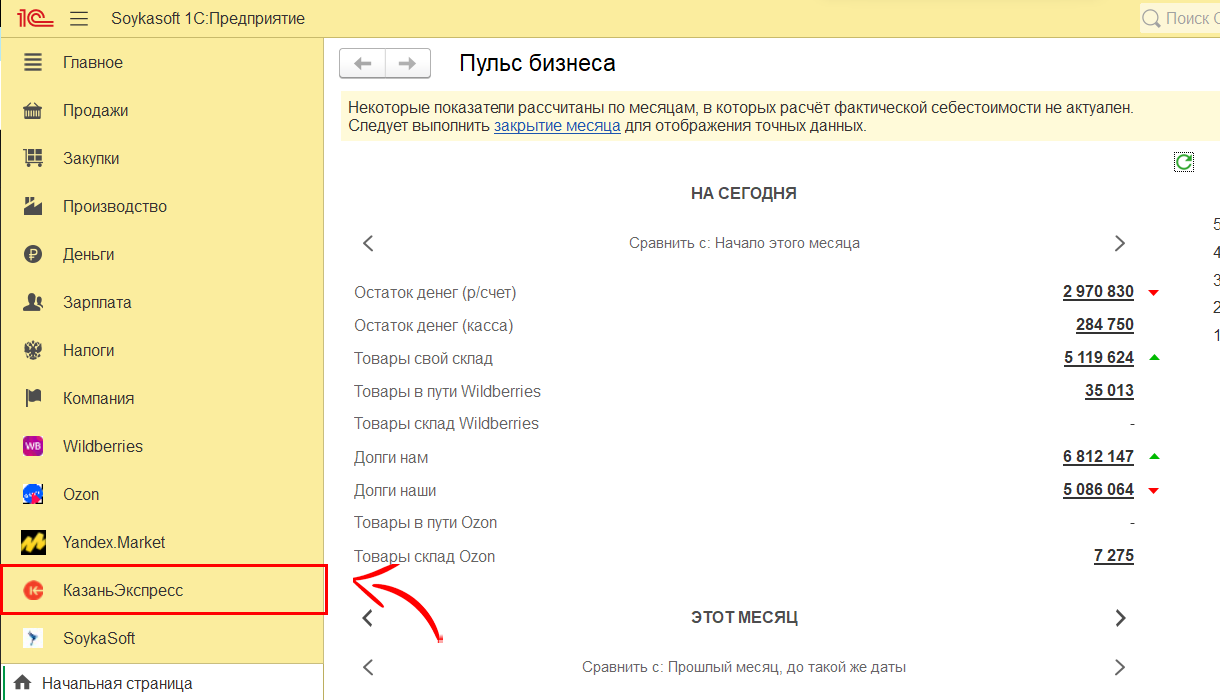Image resolution: width=1220 pixels, height=700 pixels.
Task: Click the Пульс бизнеса page title
Action: coord(537,63)
